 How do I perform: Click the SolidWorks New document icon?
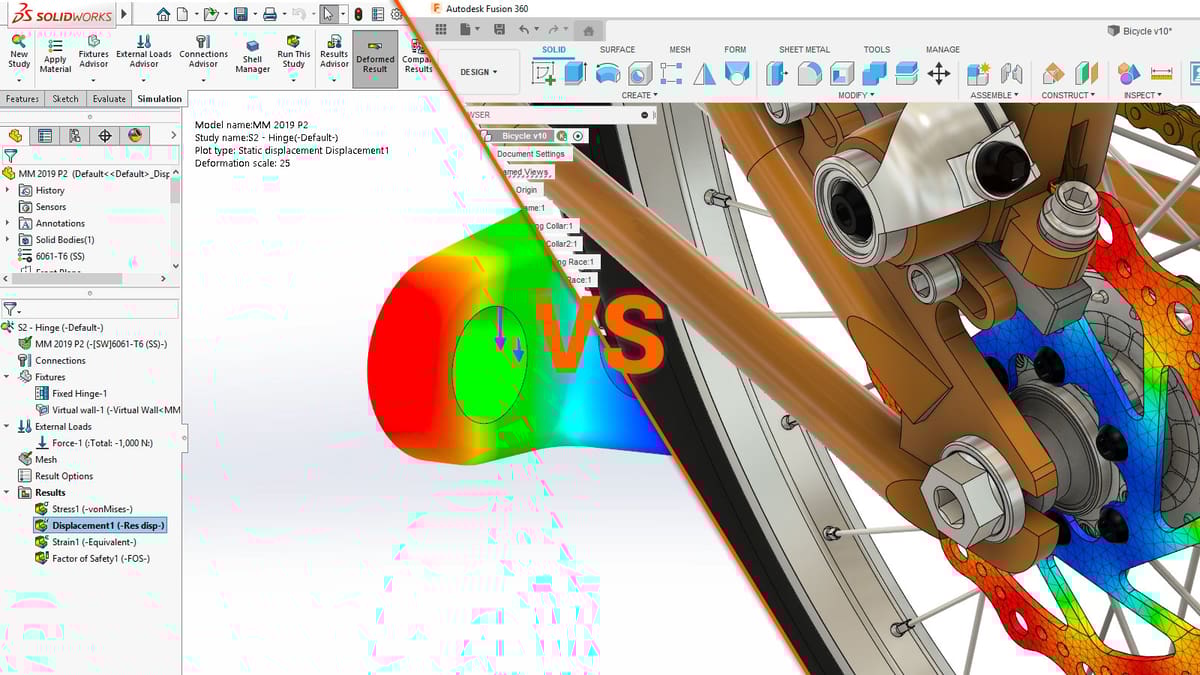(x=181, y=14)
